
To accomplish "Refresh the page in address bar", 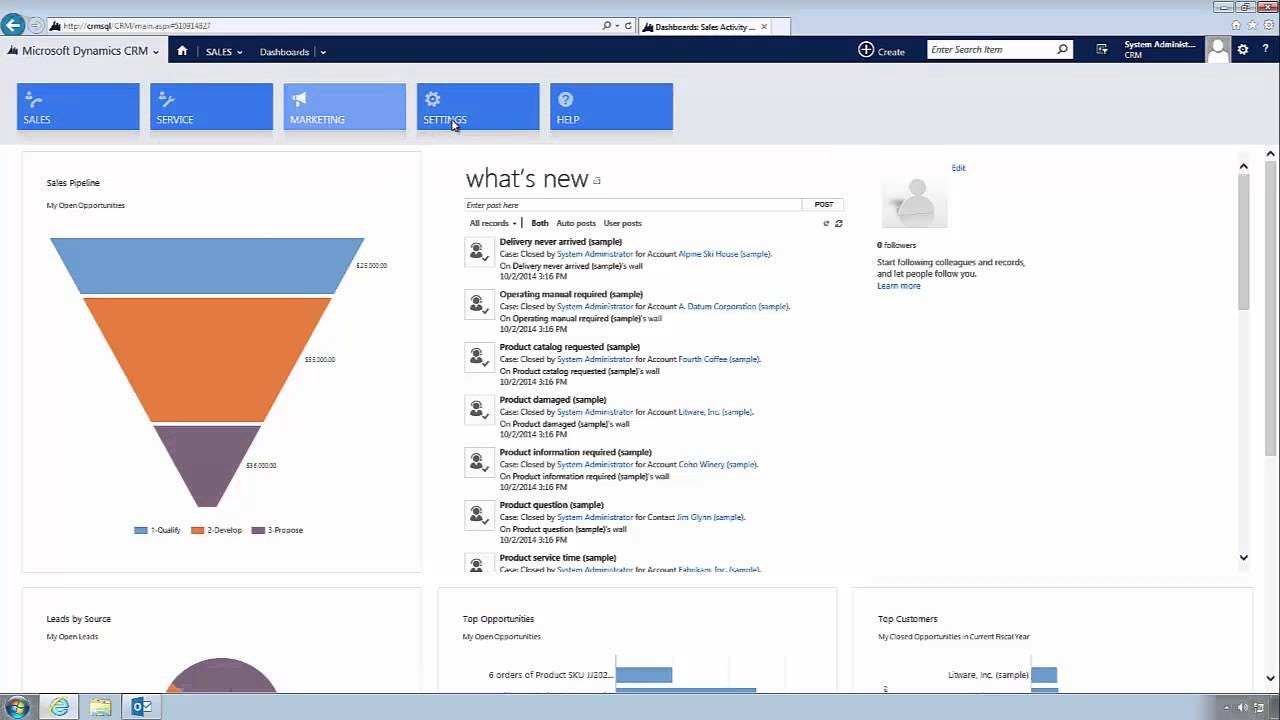I will (628, 26).
